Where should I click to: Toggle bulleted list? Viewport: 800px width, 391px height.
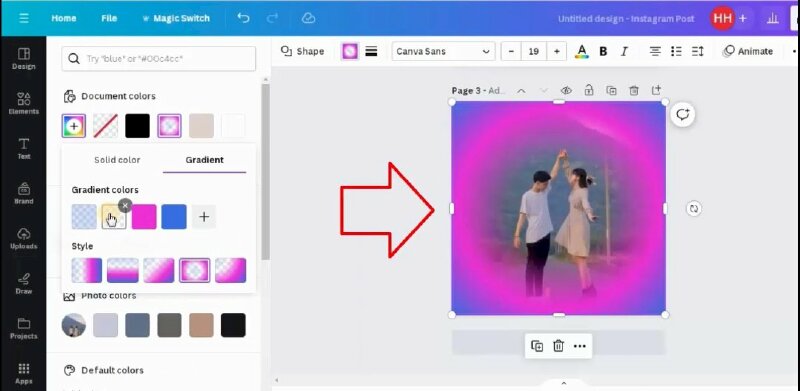pos(676,51)
